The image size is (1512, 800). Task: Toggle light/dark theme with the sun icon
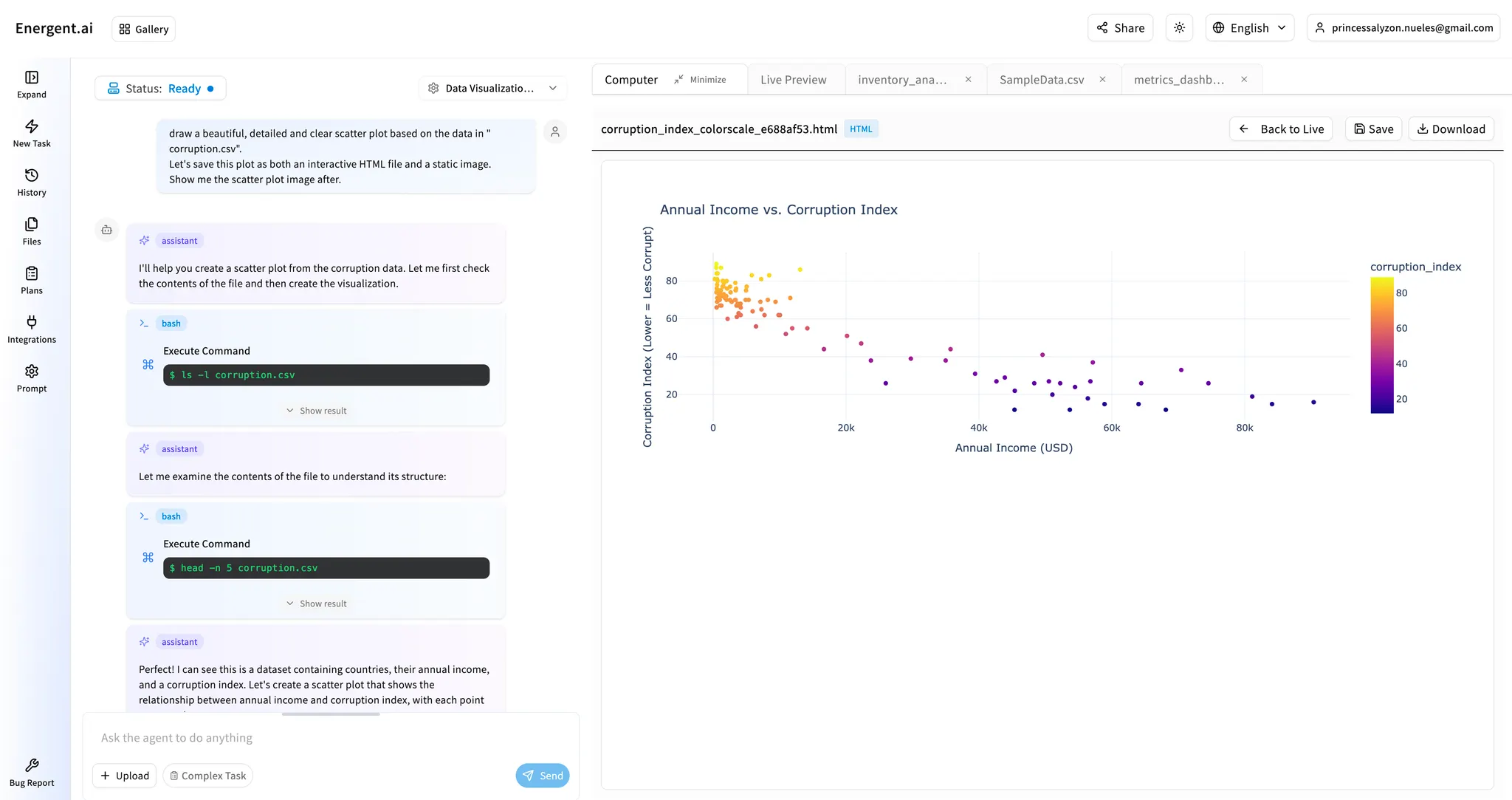click(x=1179, y=27)
